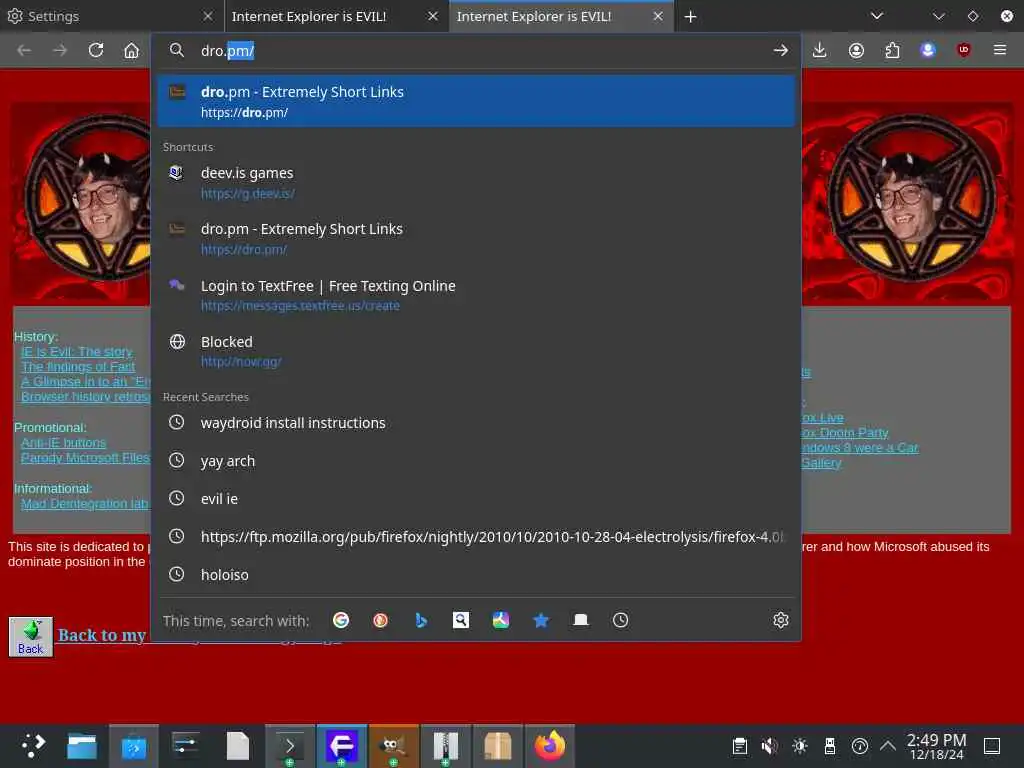
Task: Open brightness tray icon
Action: tap(800, 746)
